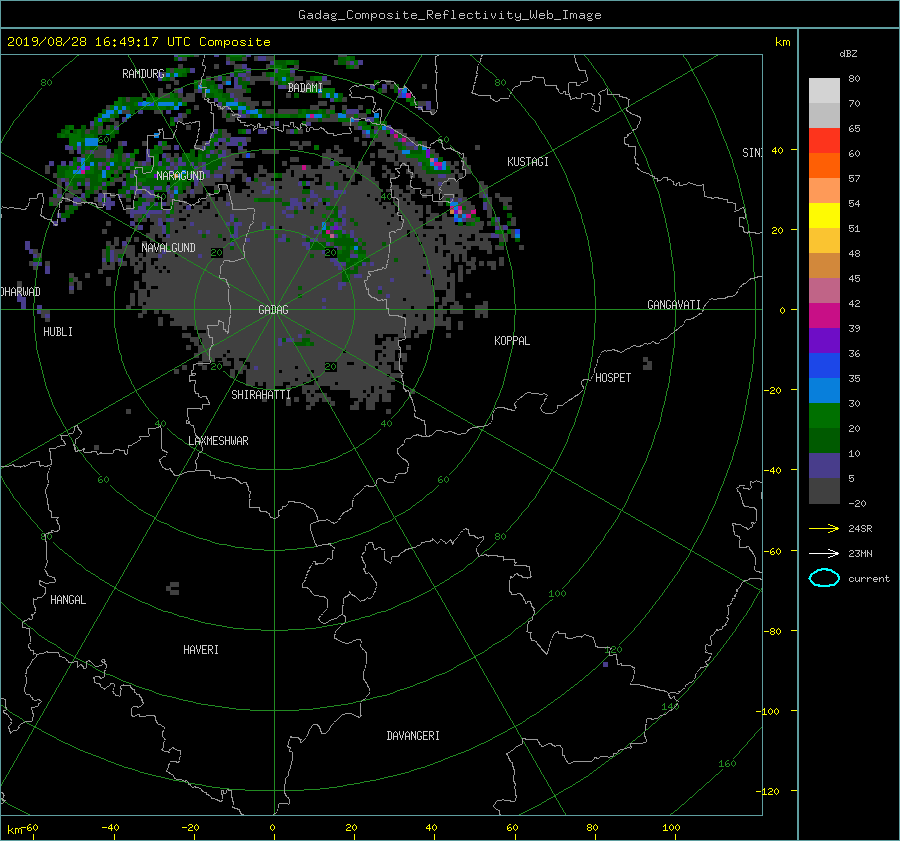
Task: Click the GADAG radar center label
Action: point(273,309)
